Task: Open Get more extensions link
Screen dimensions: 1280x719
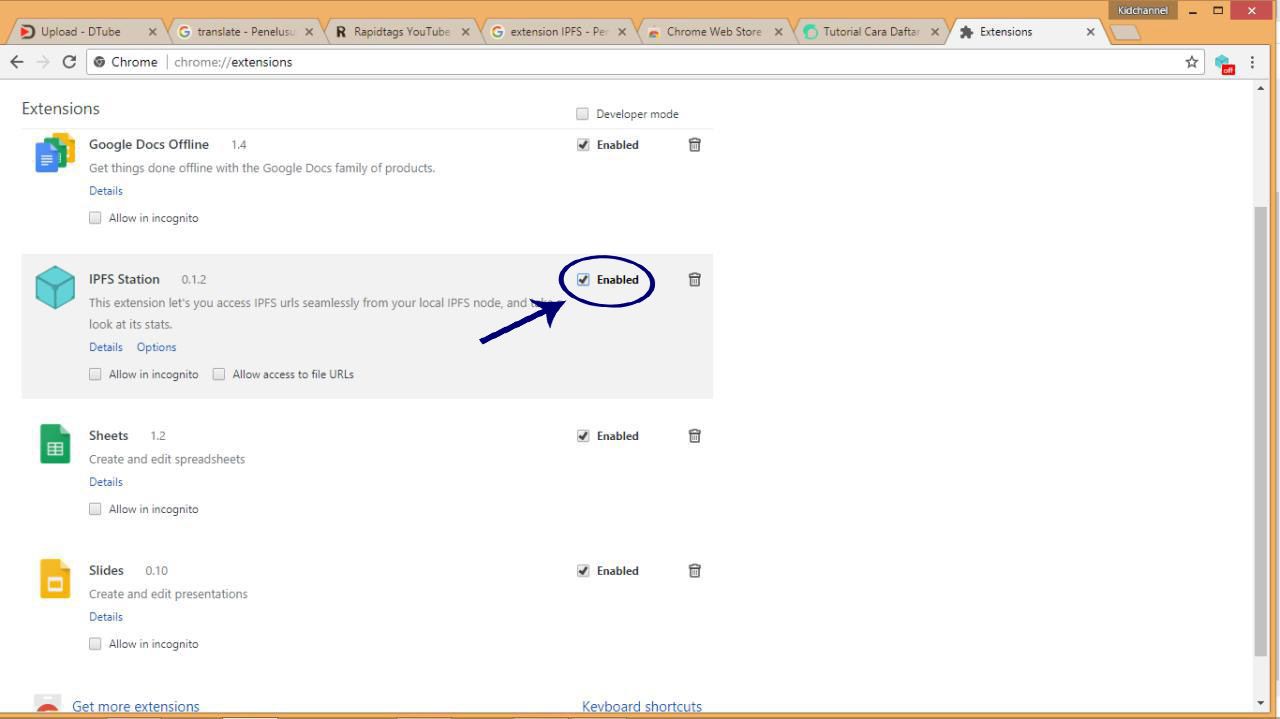Action: [135, 706]
